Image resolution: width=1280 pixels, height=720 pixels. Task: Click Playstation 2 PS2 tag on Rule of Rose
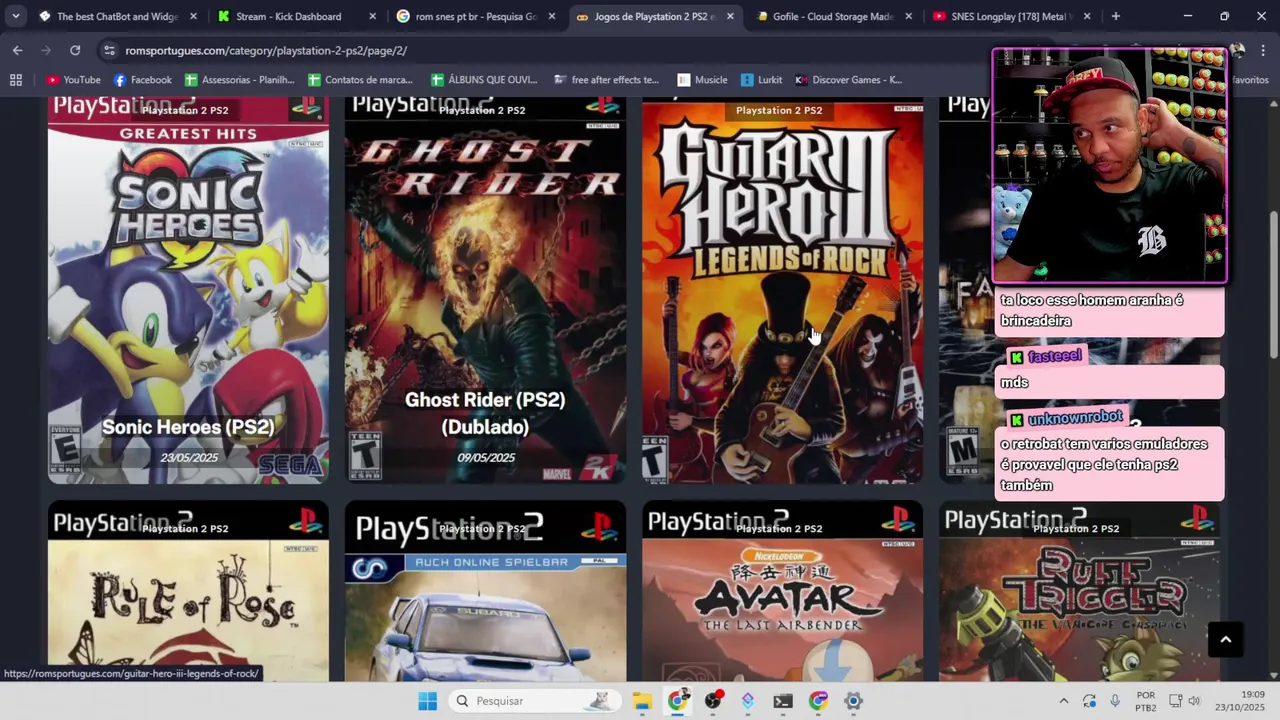click(x=185, y=528)
